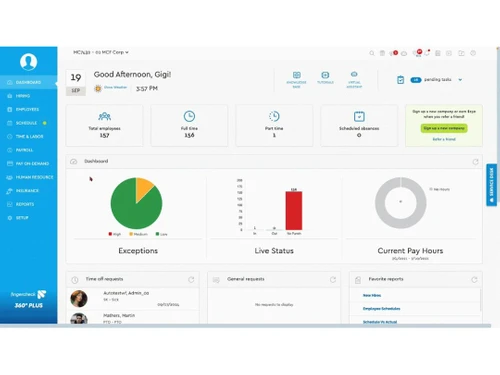Open Reports in the sidebar menu
Screen dimensions: 500x375
tap(28, 204)
